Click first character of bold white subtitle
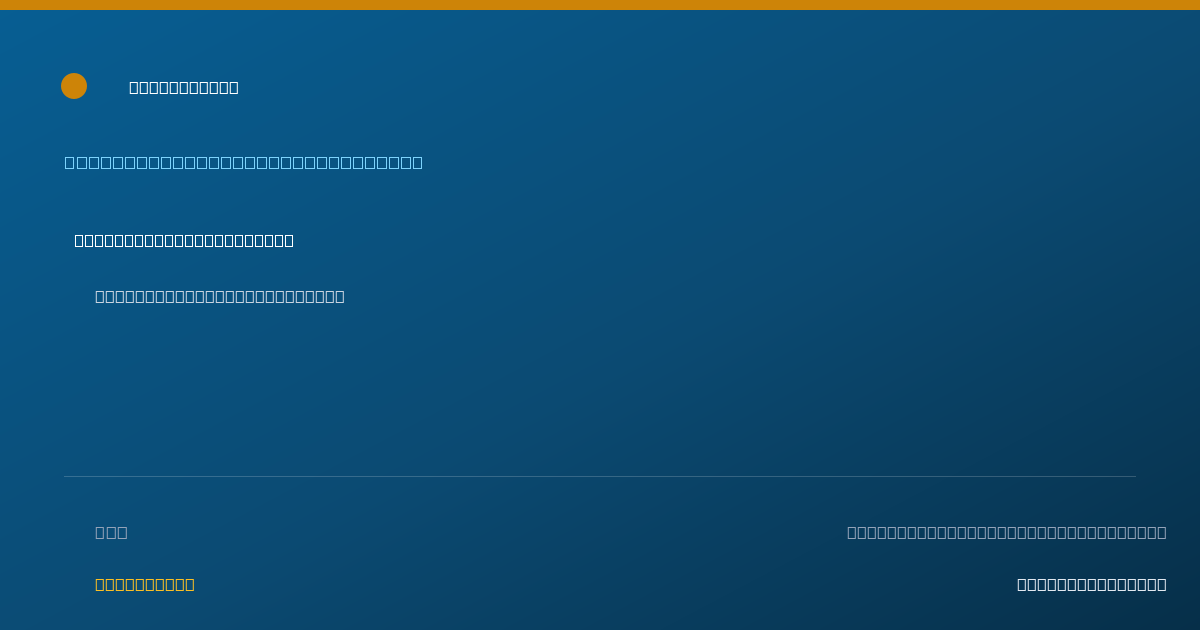Screen dimensions: 1200x630 pyautogui.click(x=79, y=240)
